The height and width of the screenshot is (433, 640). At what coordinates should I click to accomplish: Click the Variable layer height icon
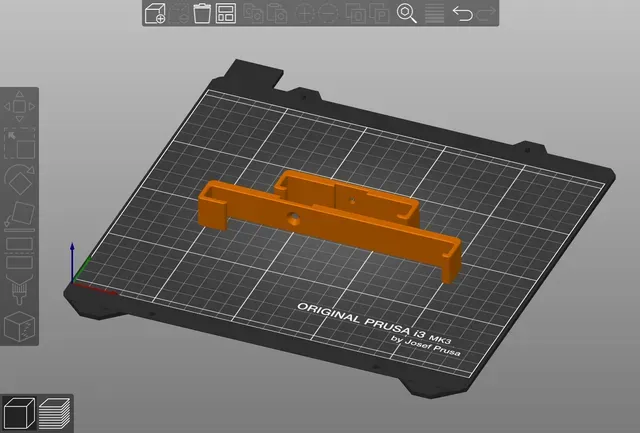click(435, 13)
